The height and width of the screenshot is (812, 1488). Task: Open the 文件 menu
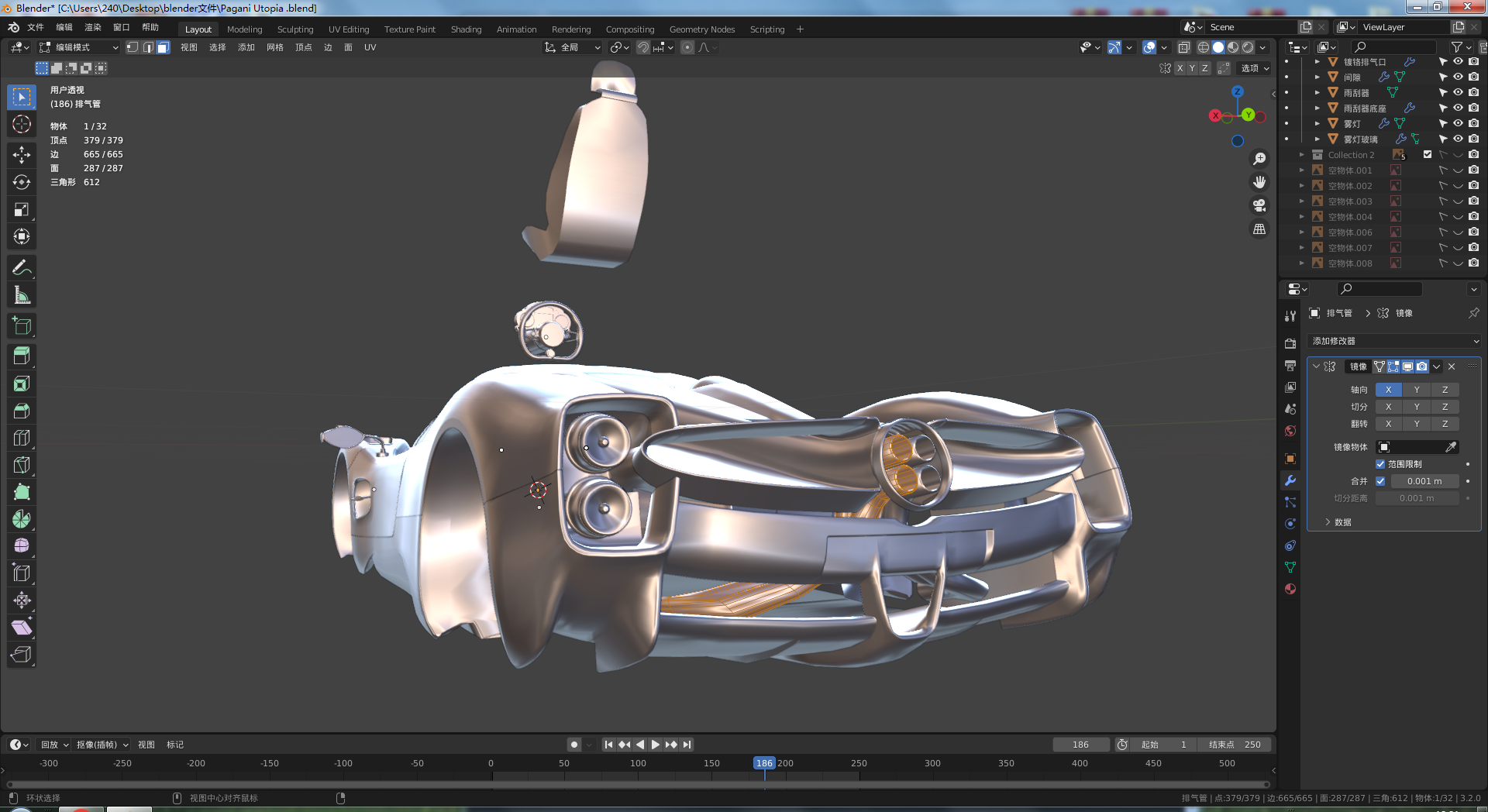coord(36,27)
